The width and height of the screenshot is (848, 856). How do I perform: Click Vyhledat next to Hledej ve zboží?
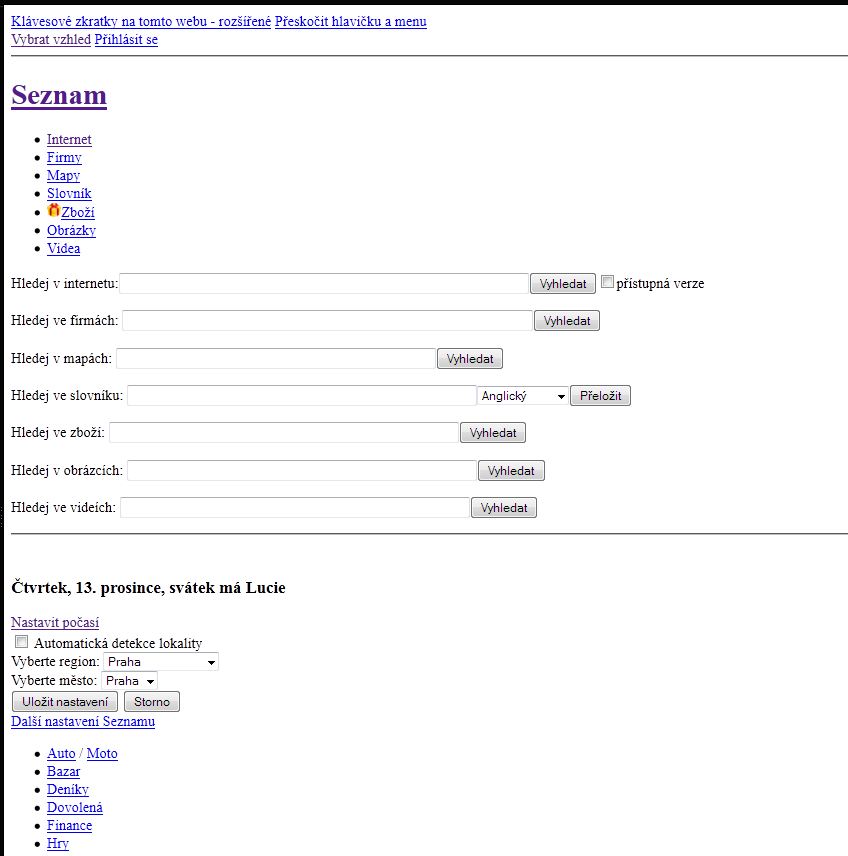(x=493, y=432)
